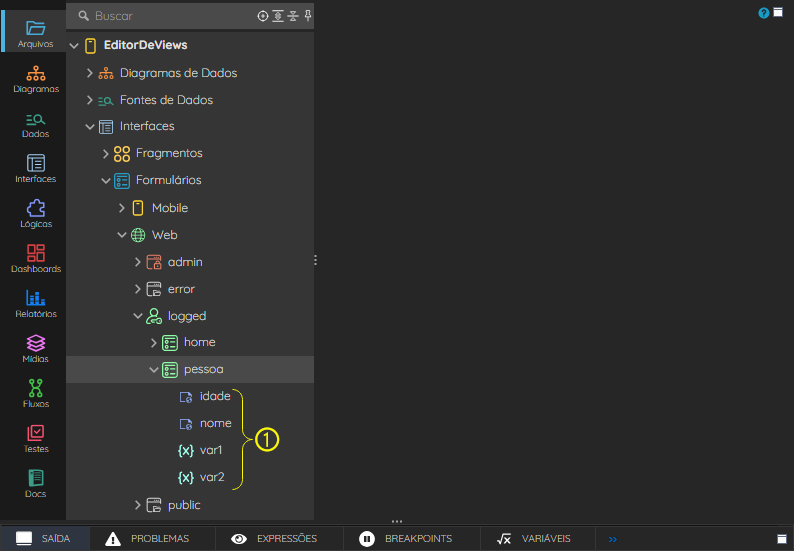Viewport: 794px width, 551px height.
Task: Click the magnifier icon in Buscar field
Action: tap(84, 16)
